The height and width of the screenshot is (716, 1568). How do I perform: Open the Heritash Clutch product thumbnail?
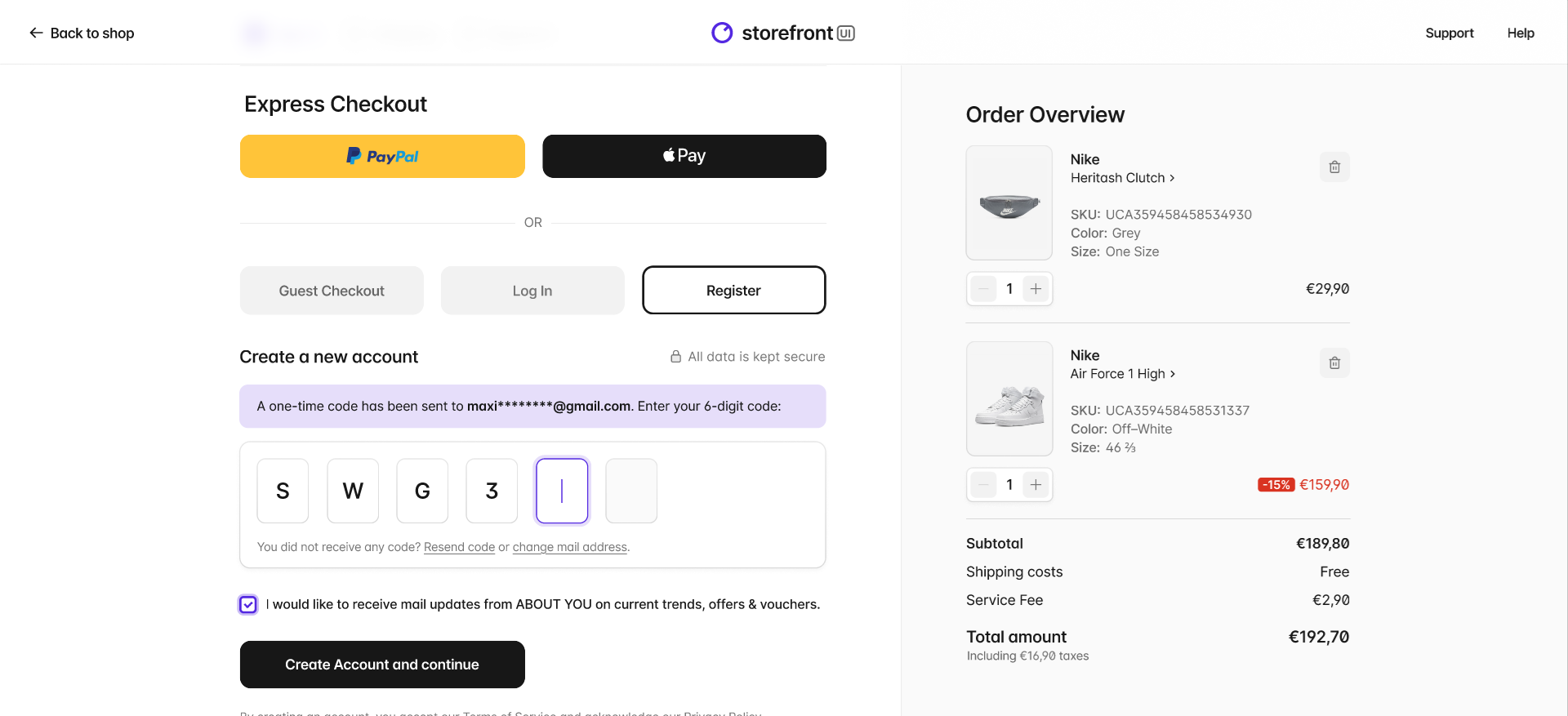click(1009, 203)
